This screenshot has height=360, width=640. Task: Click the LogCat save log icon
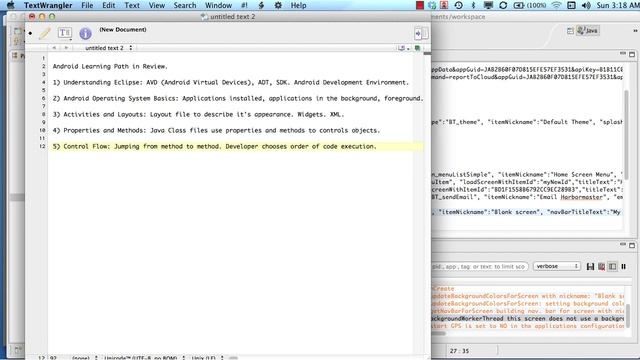tap(590, 267)
